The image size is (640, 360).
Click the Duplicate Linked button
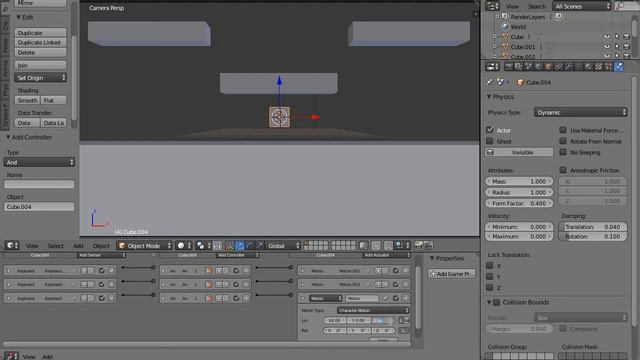40,42
